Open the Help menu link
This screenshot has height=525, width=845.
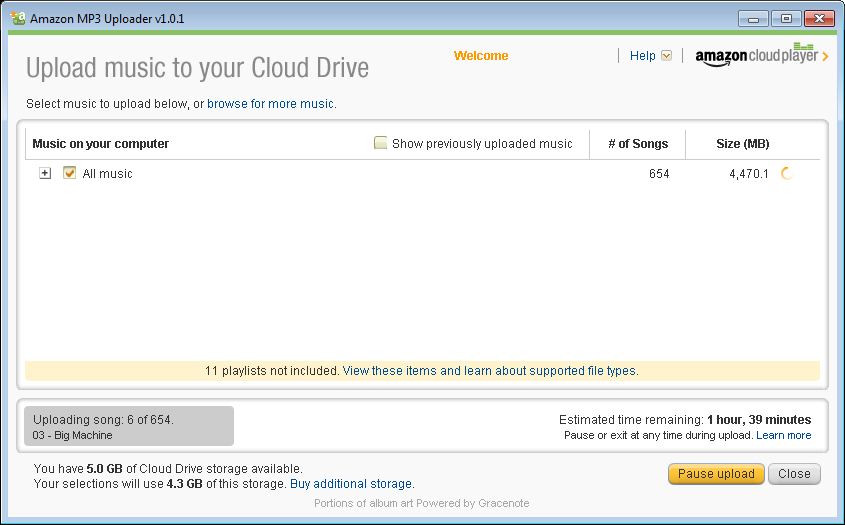coord(642,56)
